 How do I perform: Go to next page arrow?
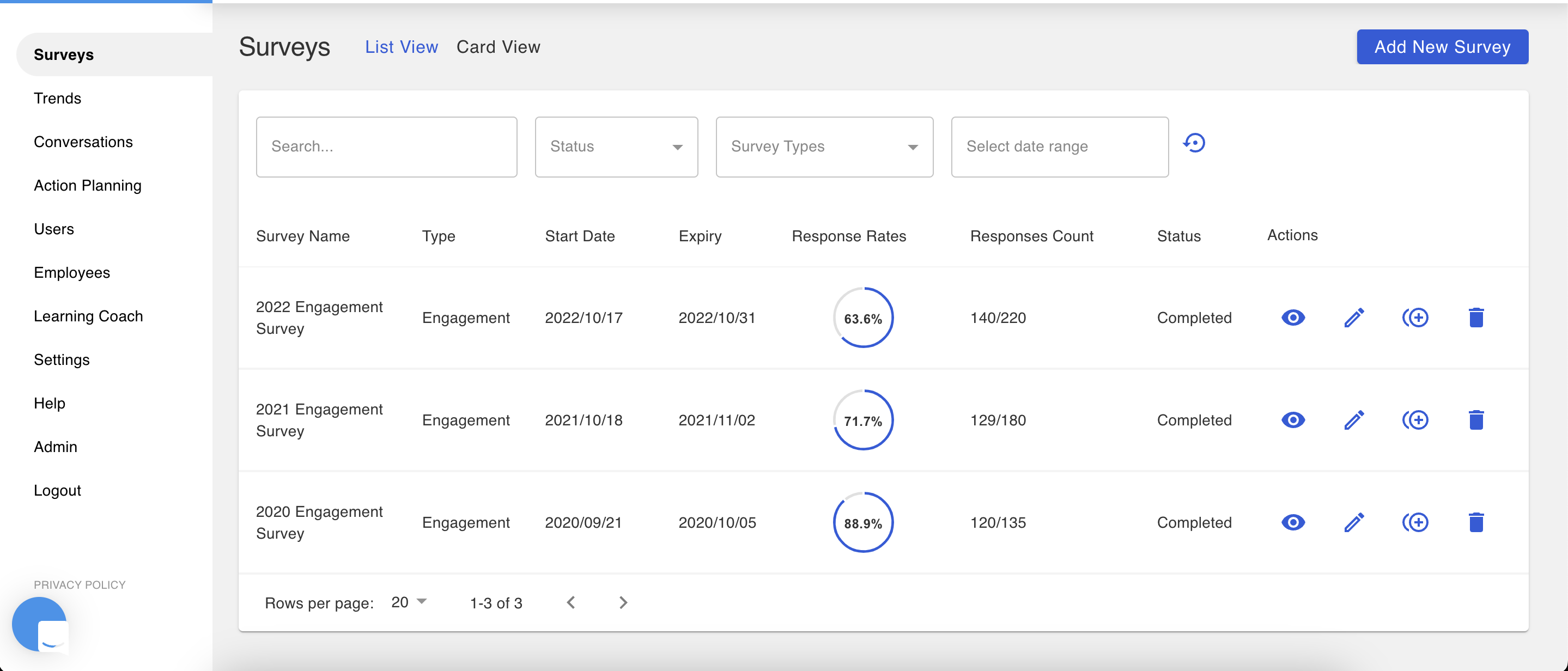pos(623,602)
